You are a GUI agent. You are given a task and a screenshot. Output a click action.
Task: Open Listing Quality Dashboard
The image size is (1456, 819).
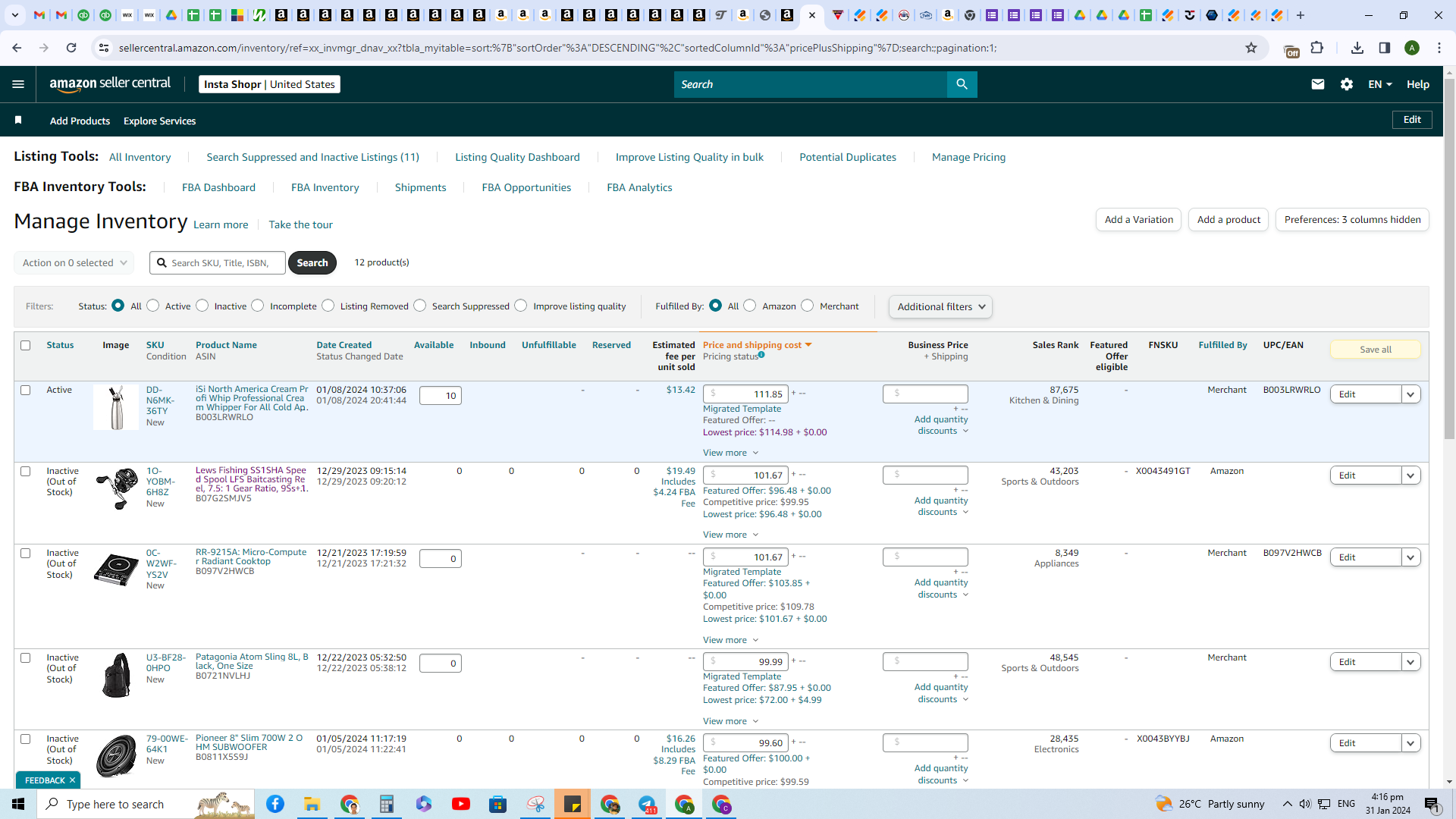point(517,157)
